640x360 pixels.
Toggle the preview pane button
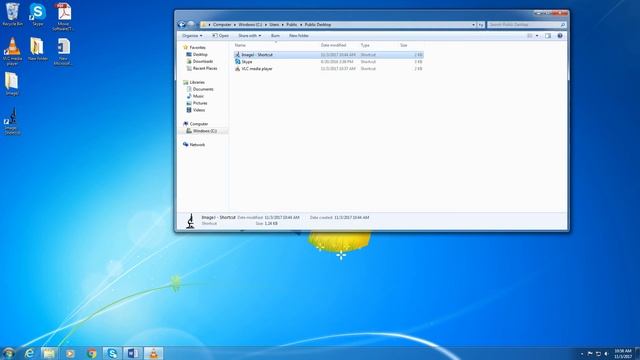548,36
